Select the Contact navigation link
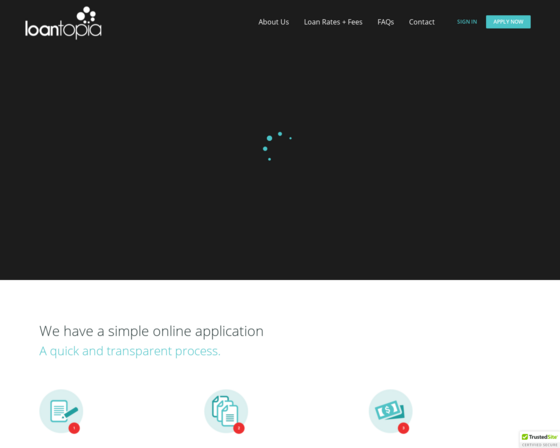The height and width of the screenshot is (448, 560). [421, 22]
